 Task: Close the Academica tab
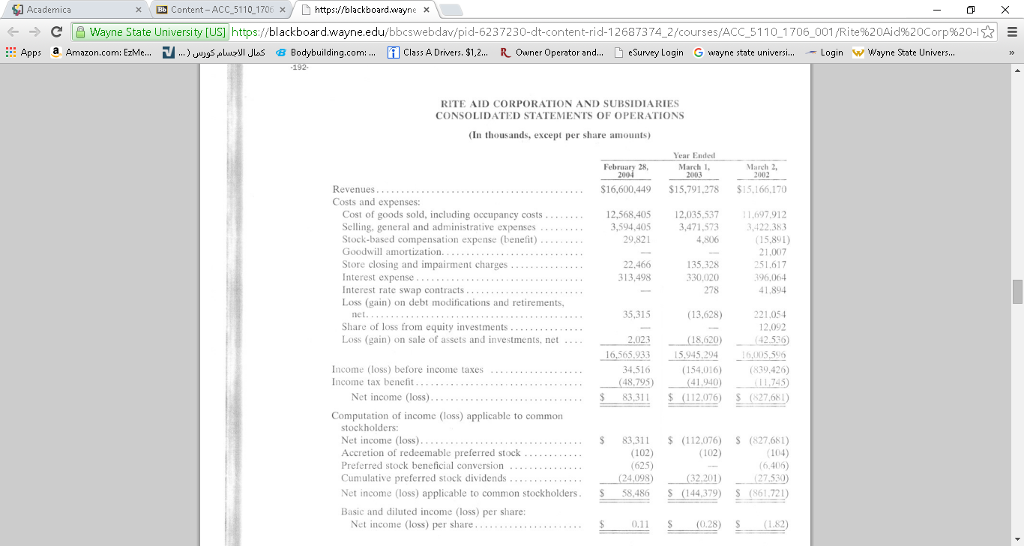(x=138, y=10)
